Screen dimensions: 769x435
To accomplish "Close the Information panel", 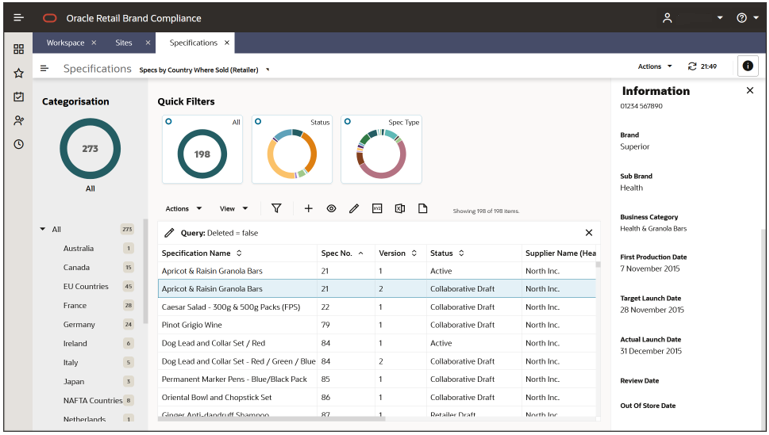I will [x=749, y=90].
